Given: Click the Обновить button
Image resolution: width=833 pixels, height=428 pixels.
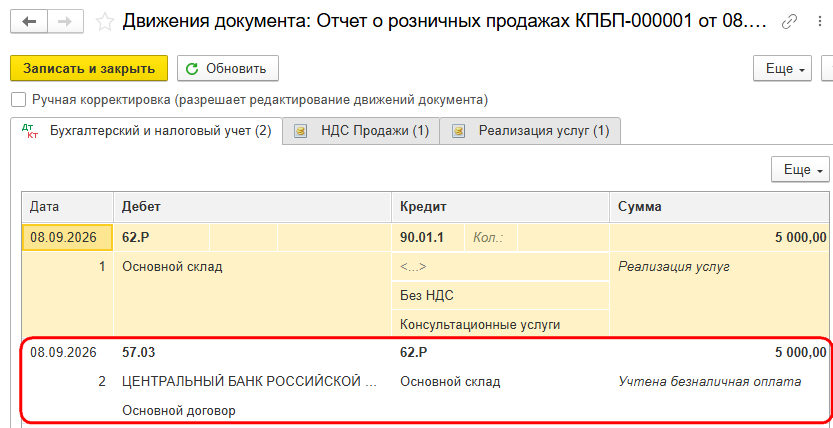Looking at the screenshot, I should coord(228,69).
